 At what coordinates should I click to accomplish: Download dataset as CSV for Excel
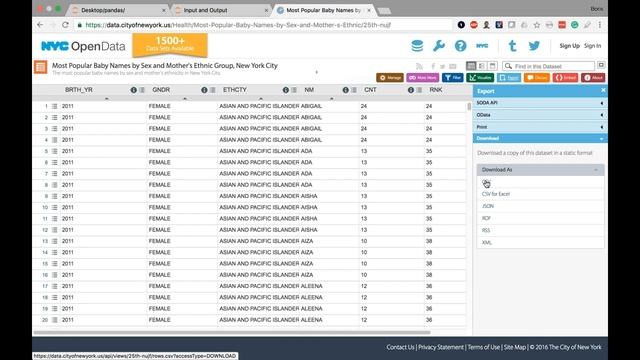click(496, 194)
